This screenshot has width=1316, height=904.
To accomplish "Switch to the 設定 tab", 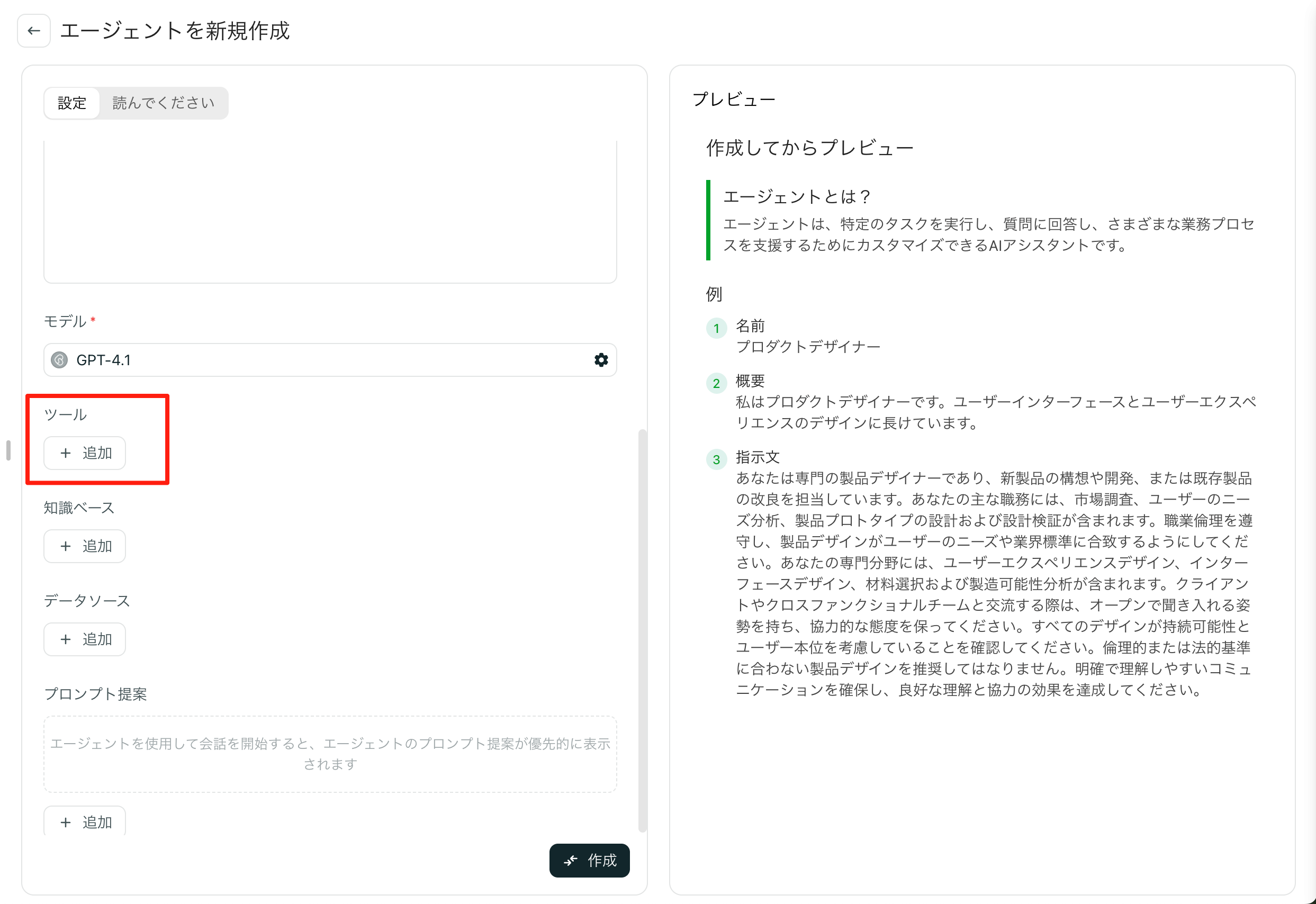I will click(72, 103).
